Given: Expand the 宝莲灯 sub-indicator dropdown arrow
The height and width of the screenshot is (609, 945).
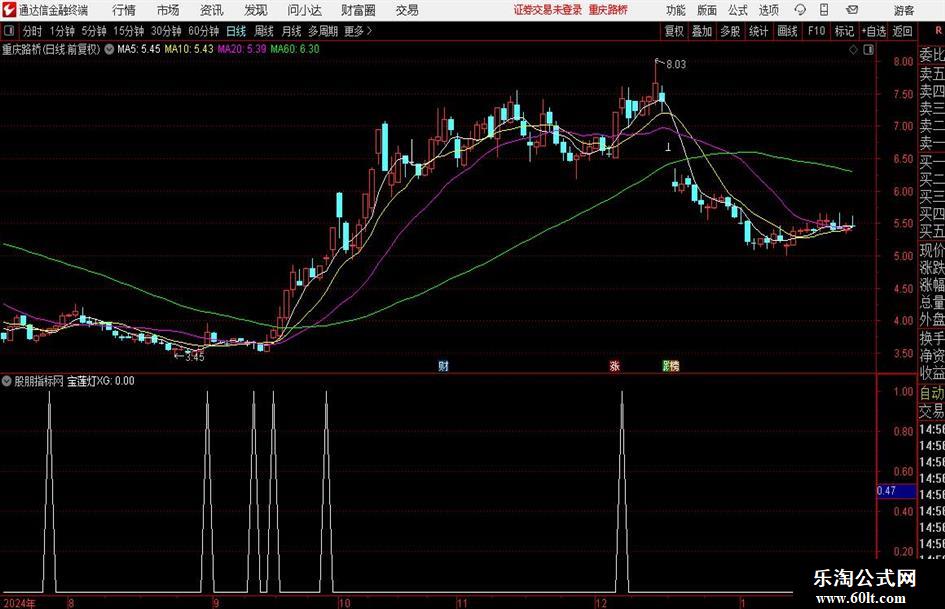Looking at the screenshot, I should point(7,381).
